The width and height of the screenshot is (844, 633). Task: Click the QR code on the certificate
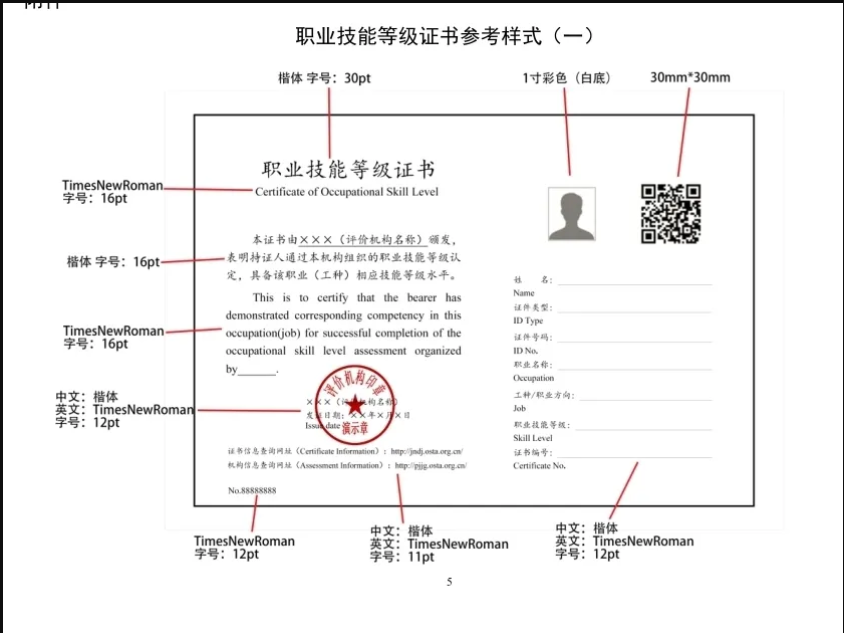pos(670,214)
